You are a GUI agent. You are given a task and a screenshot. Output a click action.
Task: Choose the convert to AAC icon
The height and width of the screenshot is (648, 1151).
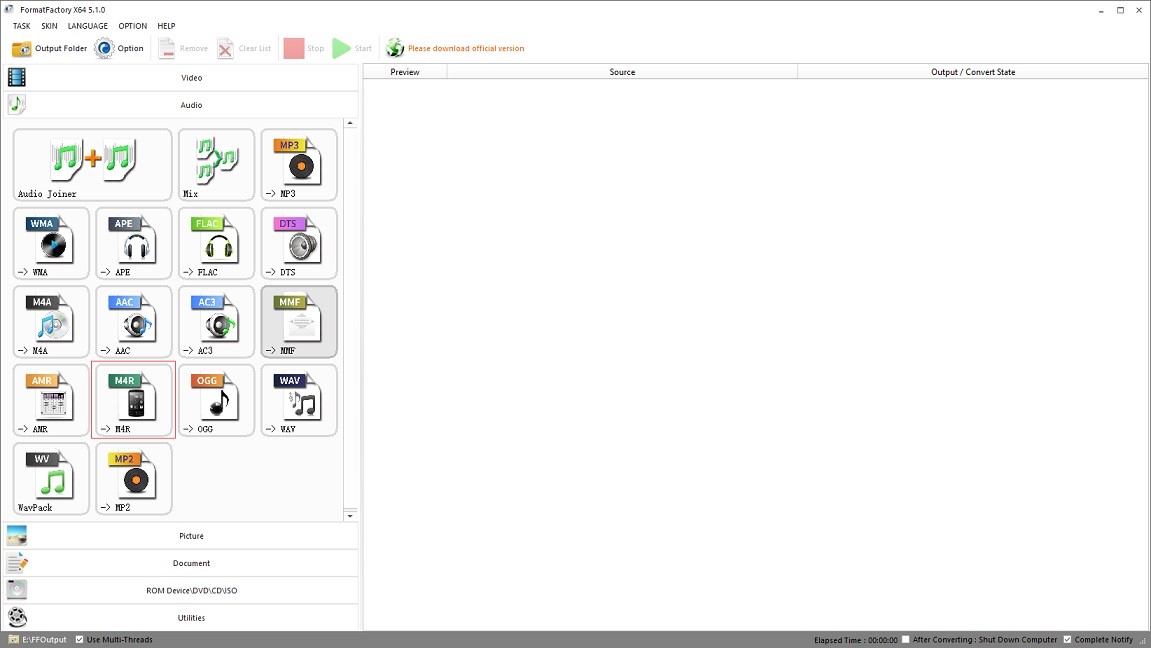tap(134, 321)
